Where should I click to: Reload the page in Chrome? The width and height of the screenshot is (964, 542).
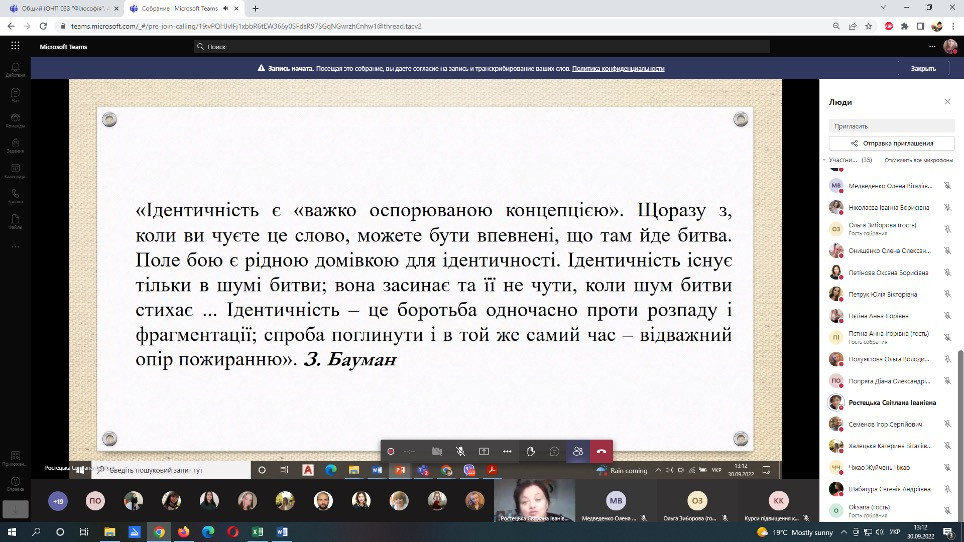tap(43, 26)
